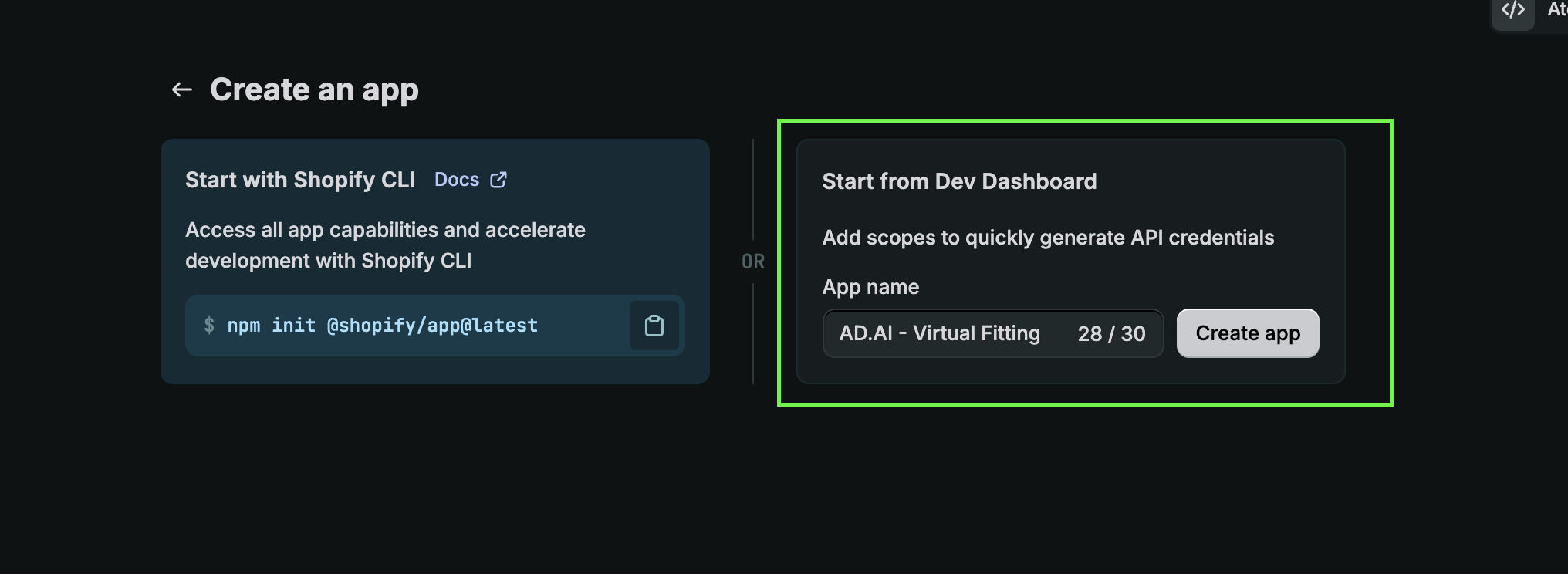The width and height of the screenshot is (1568, 574).
Task: Click the external link icon beside Docs
Action: [498, 180]
